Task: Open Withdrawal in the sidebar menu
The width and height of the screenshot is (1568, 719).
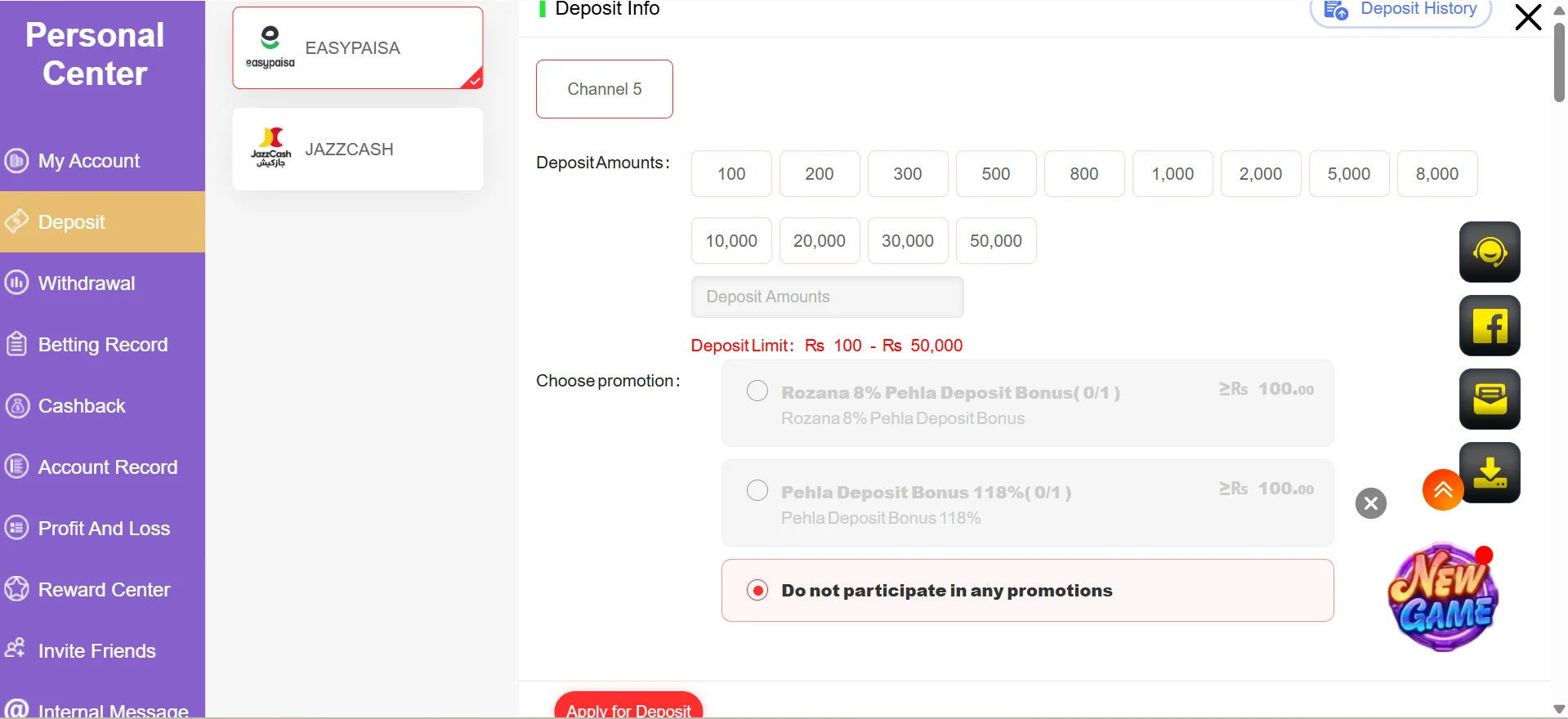Action: (x=87, y=284)
